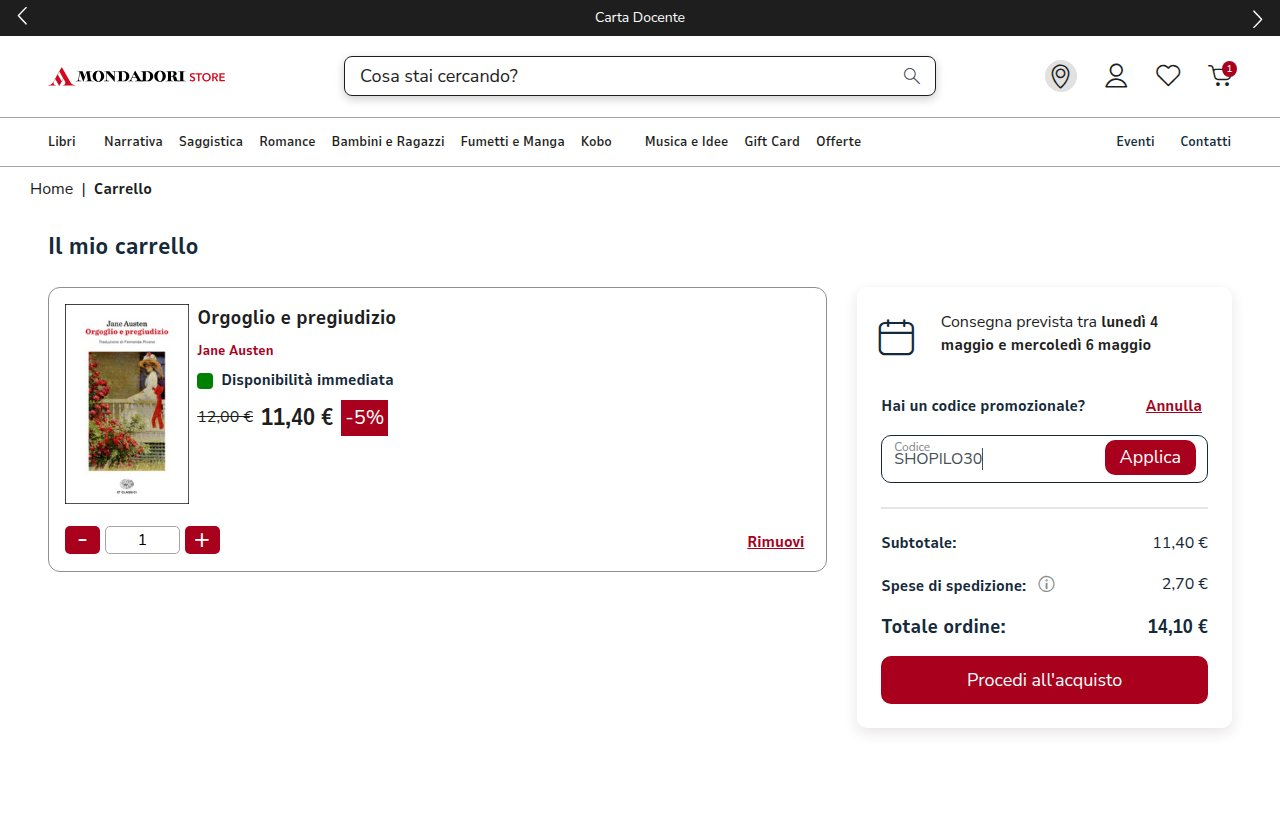Click the Carta Docente banner text
The image size is (1280, 832).
640,18
